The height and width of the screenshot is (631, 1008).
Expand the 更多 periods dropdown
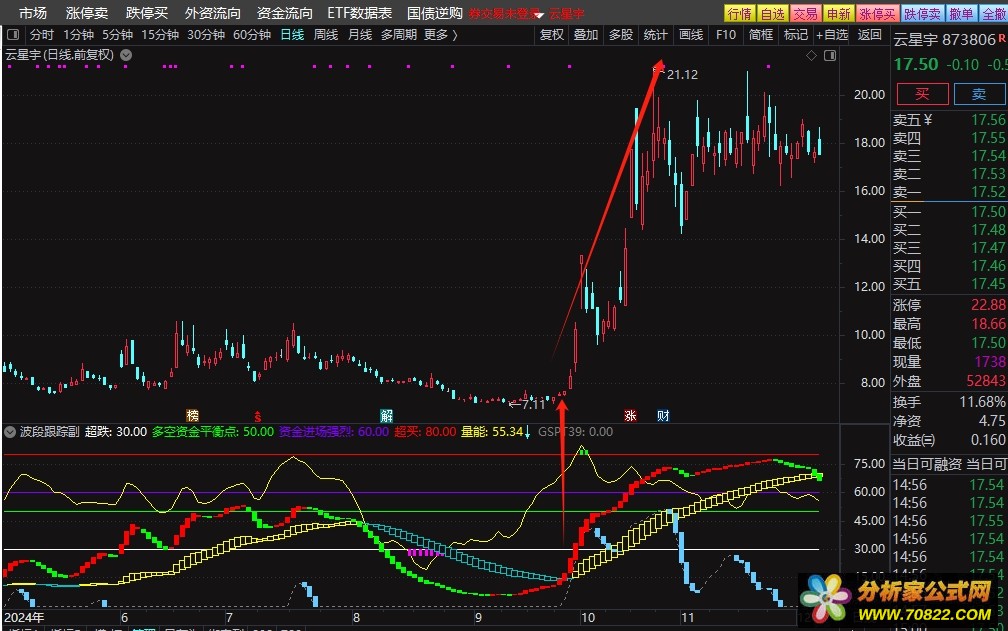[x=440, y=35]
